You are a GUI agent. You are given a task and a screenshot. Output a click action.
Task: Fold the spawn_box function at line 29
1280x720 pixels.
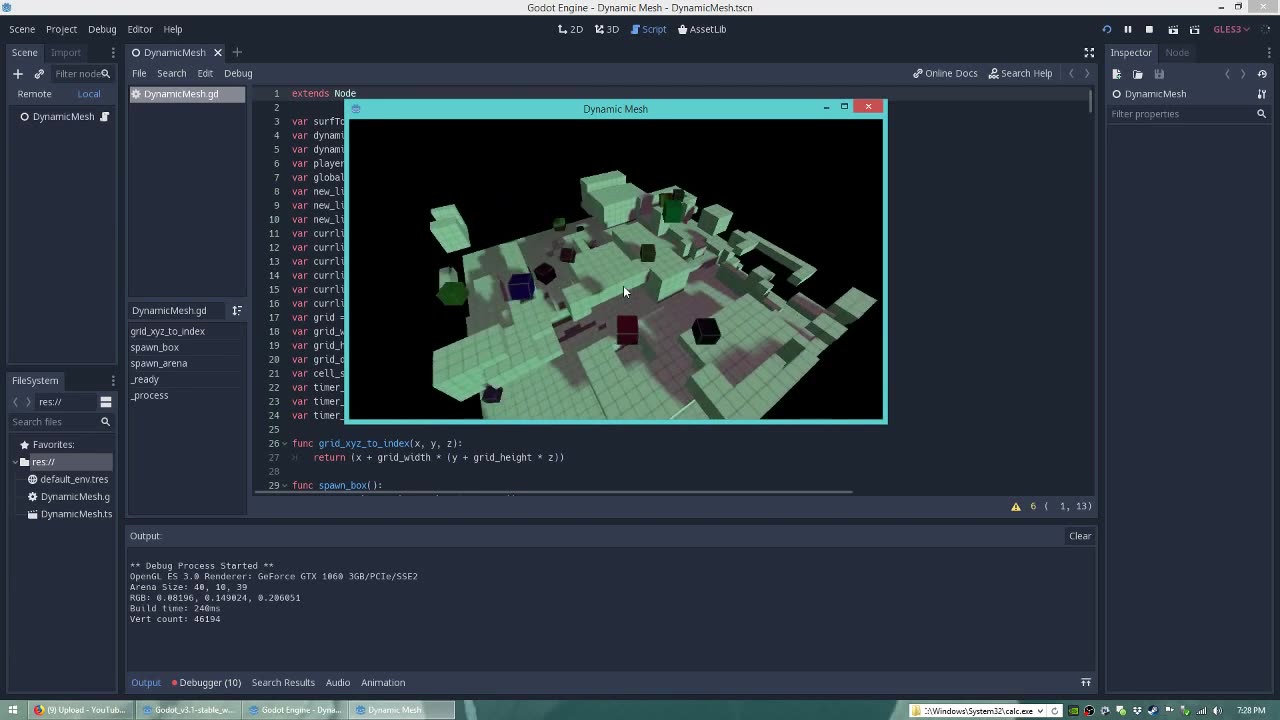coord(285,485)
